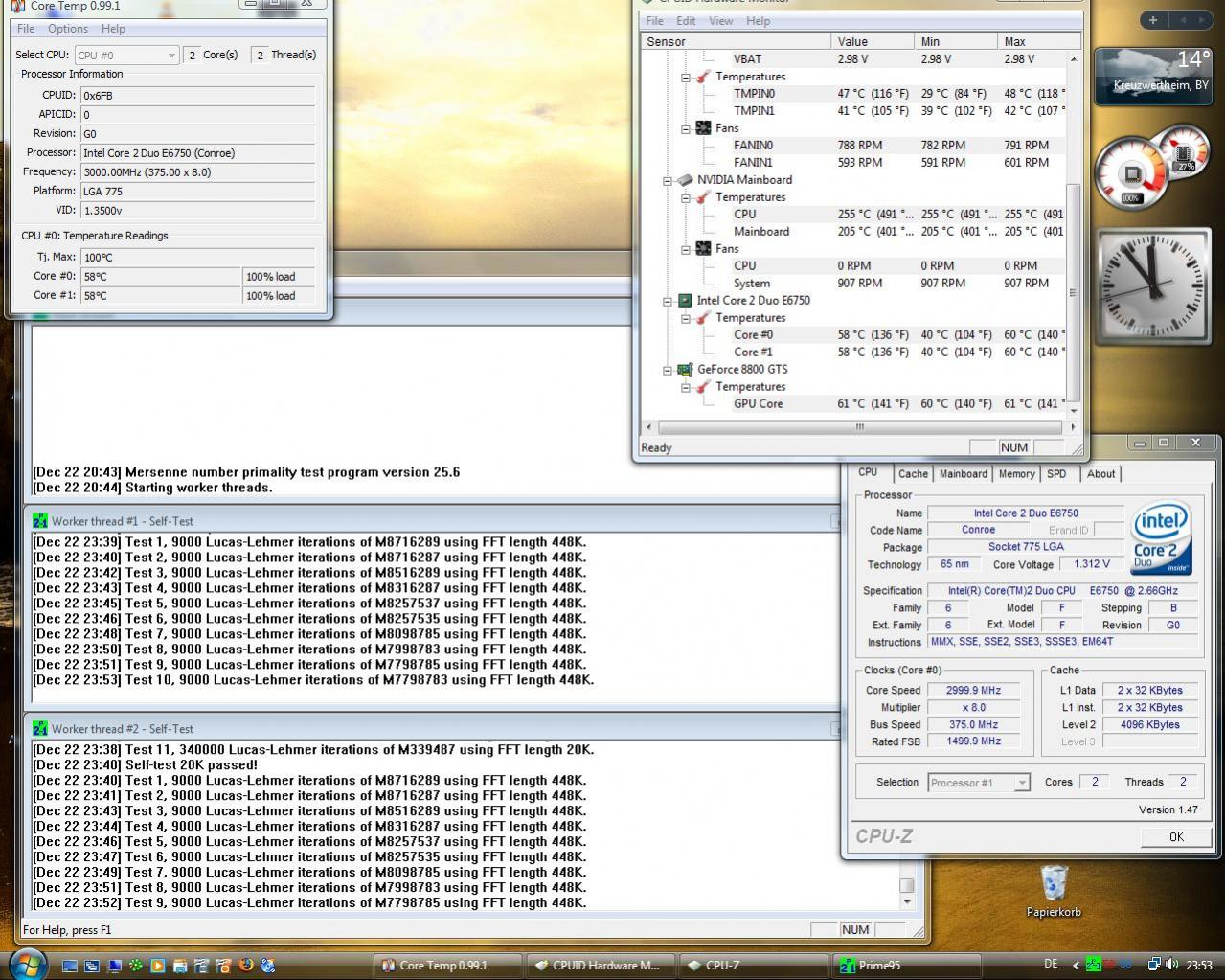The height and width of the screenshot is (980, 1225).
Task: Click scroll-down arrow in Worker thread #2
Action: 907,902
